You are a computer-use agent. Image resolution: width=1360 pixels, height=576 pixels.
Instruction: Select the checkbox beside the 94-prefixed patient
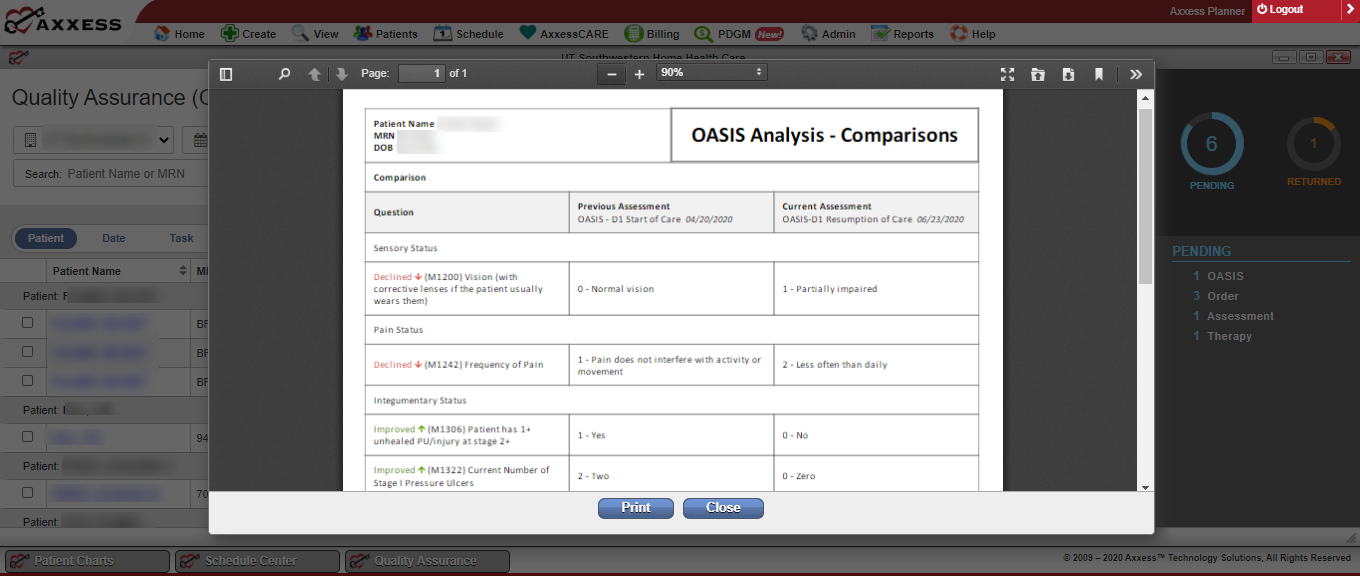27,438
